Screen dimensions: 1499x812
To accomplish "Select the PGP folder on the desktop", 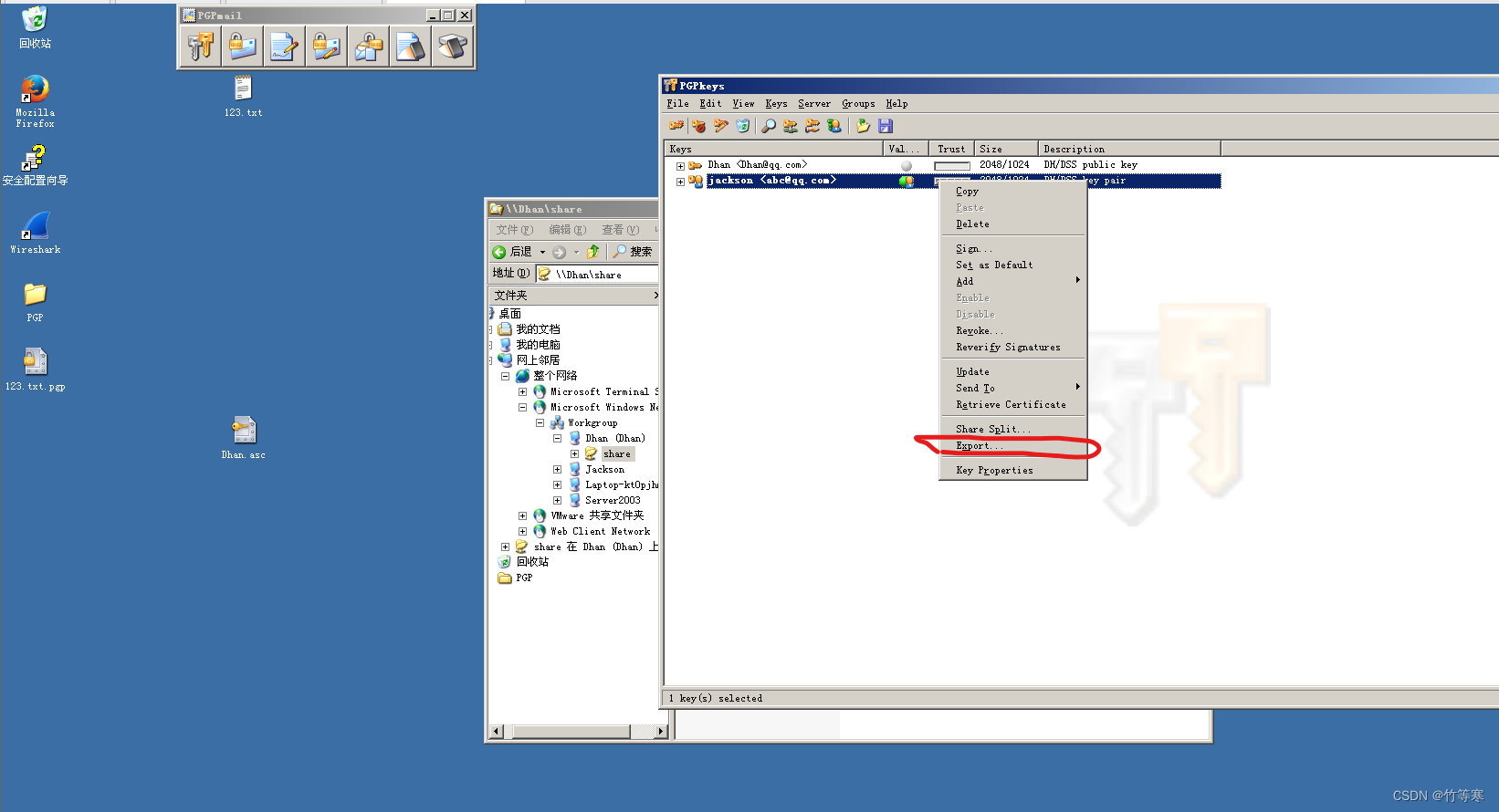I will tap(35, 302).
